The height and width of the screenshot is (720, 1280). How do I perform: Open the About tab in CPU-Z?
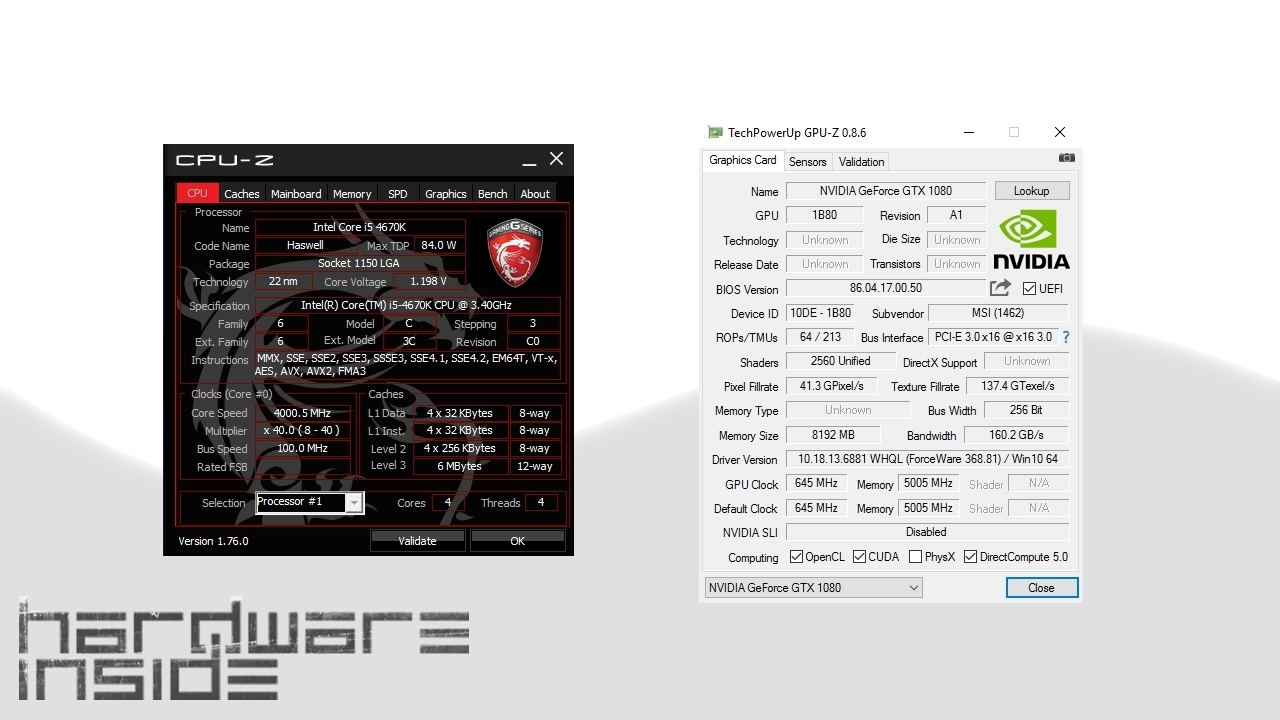535,194
